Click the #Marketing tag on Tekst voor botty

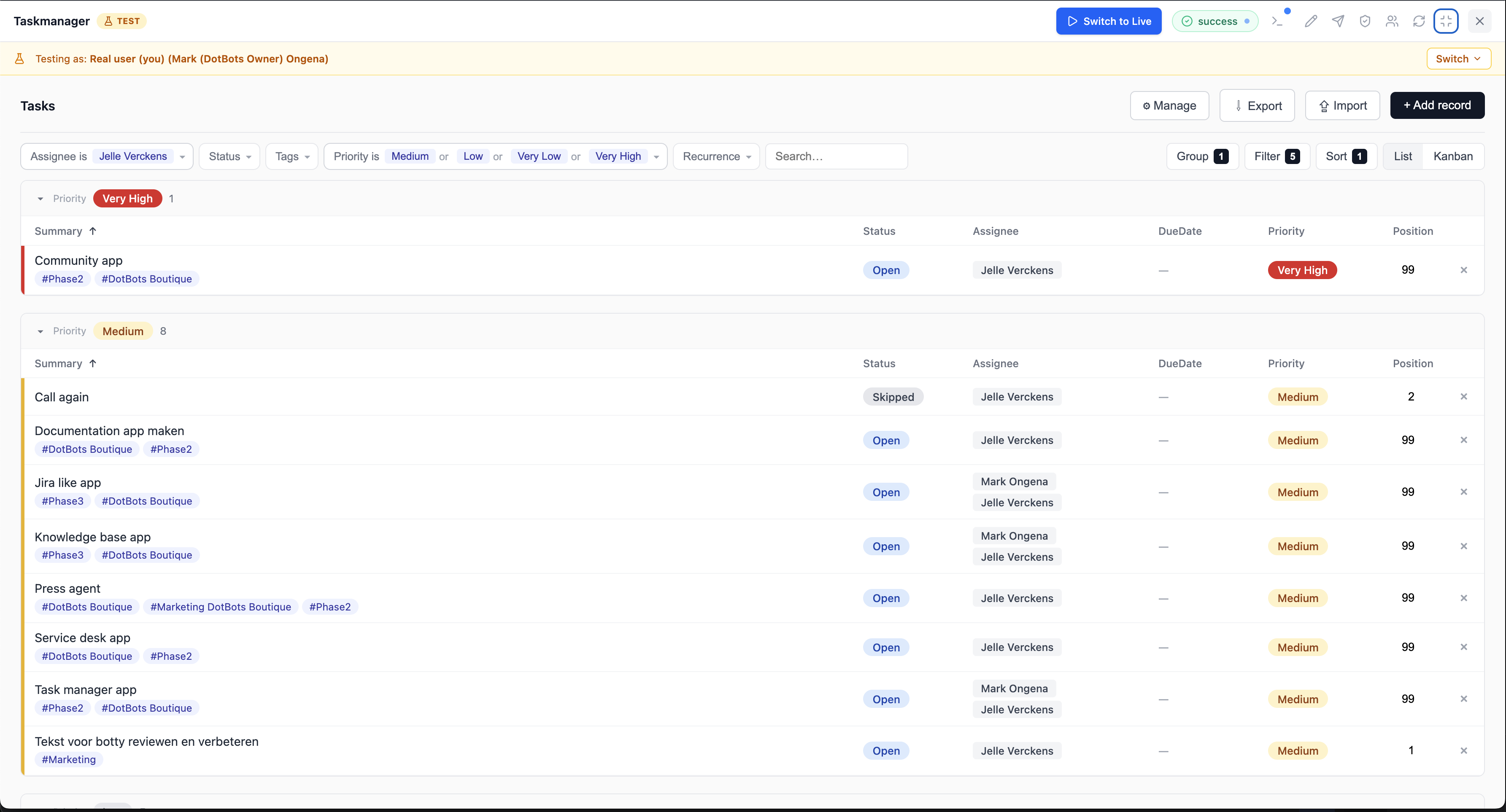point(68,759)
